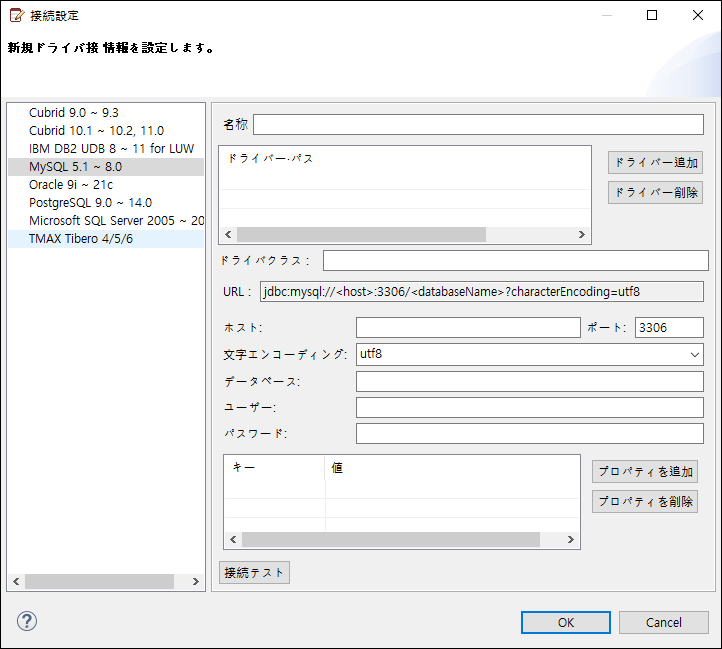The image size is (722, 649).
Task: Click the プロパティを追加 button
Action: (645, 472)
